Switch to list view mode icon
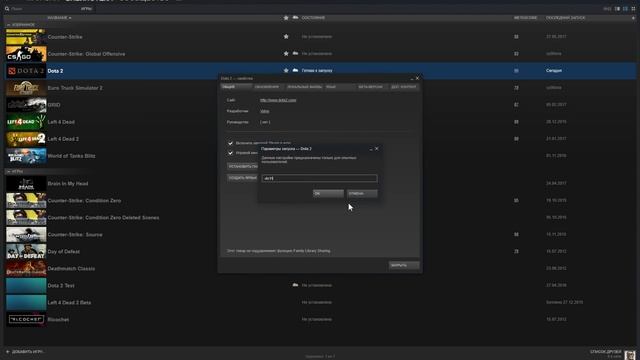 coord(625,9)
